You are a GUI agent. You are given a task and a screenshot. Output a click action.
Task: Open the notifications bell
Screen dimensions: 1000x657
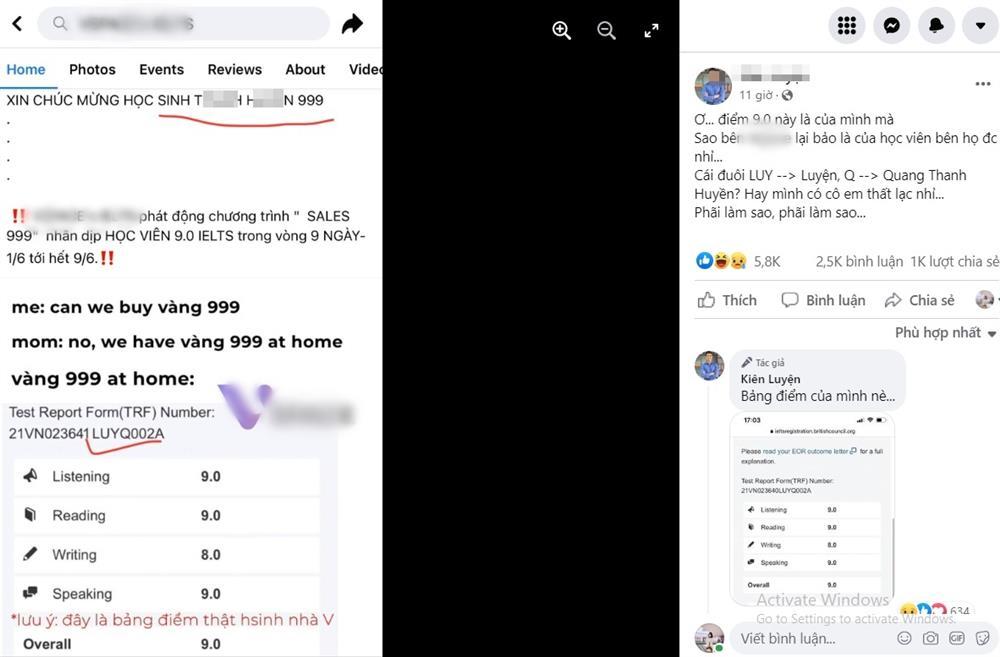coord(936,26)
